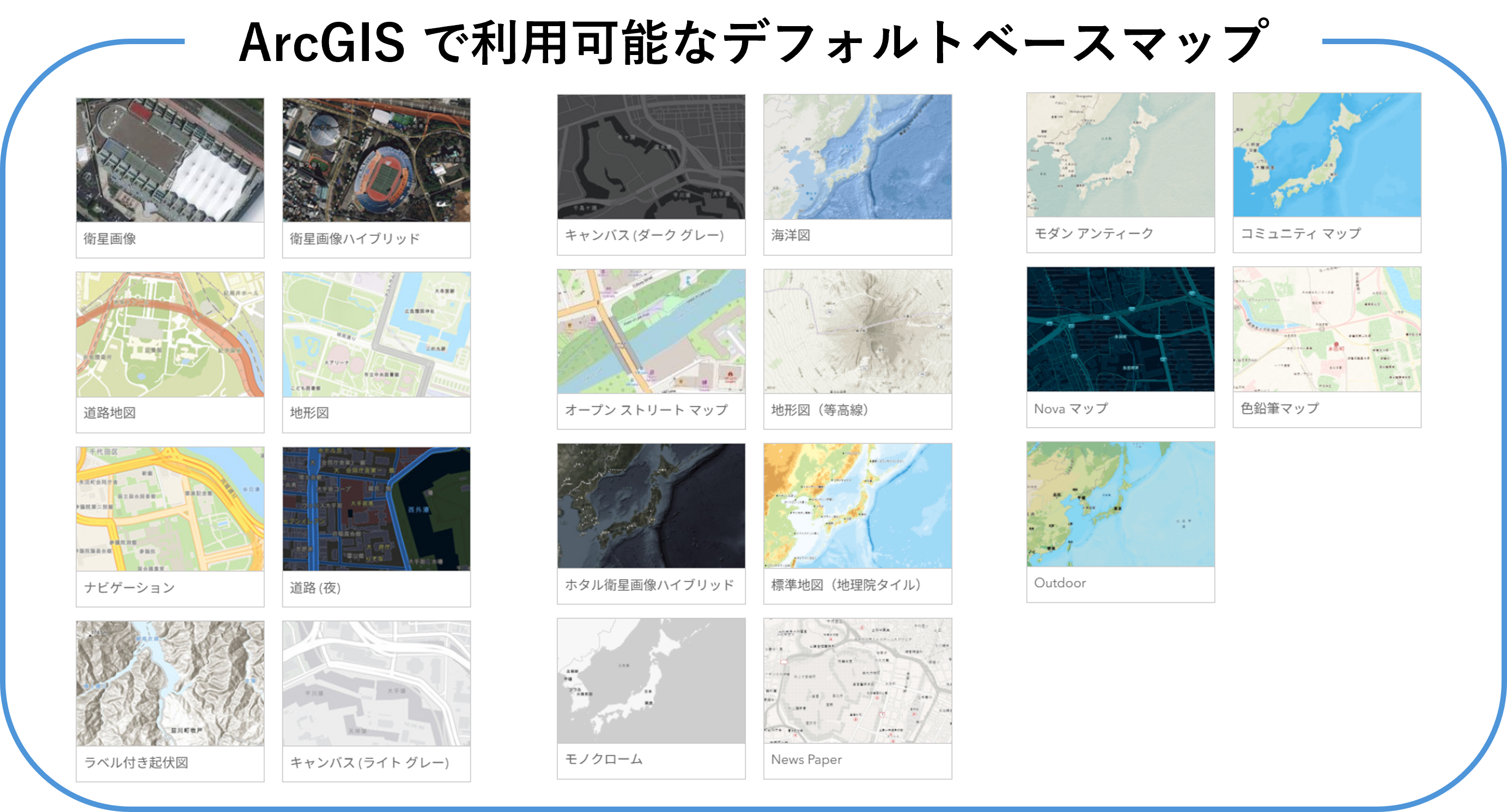Screen dimensions: 1507x812
Task: Open the ラベル付き起伏図 basemap
Action: point(169,683)
